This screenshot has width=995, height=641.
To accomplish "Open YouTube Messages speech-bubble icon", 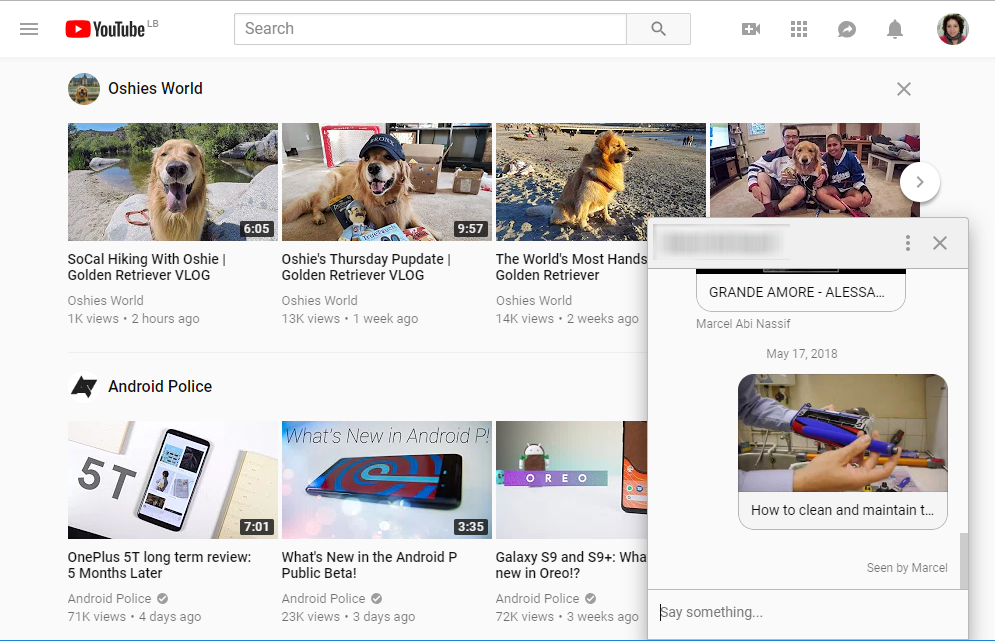I will pyautogui.click(x=847, y=28).
